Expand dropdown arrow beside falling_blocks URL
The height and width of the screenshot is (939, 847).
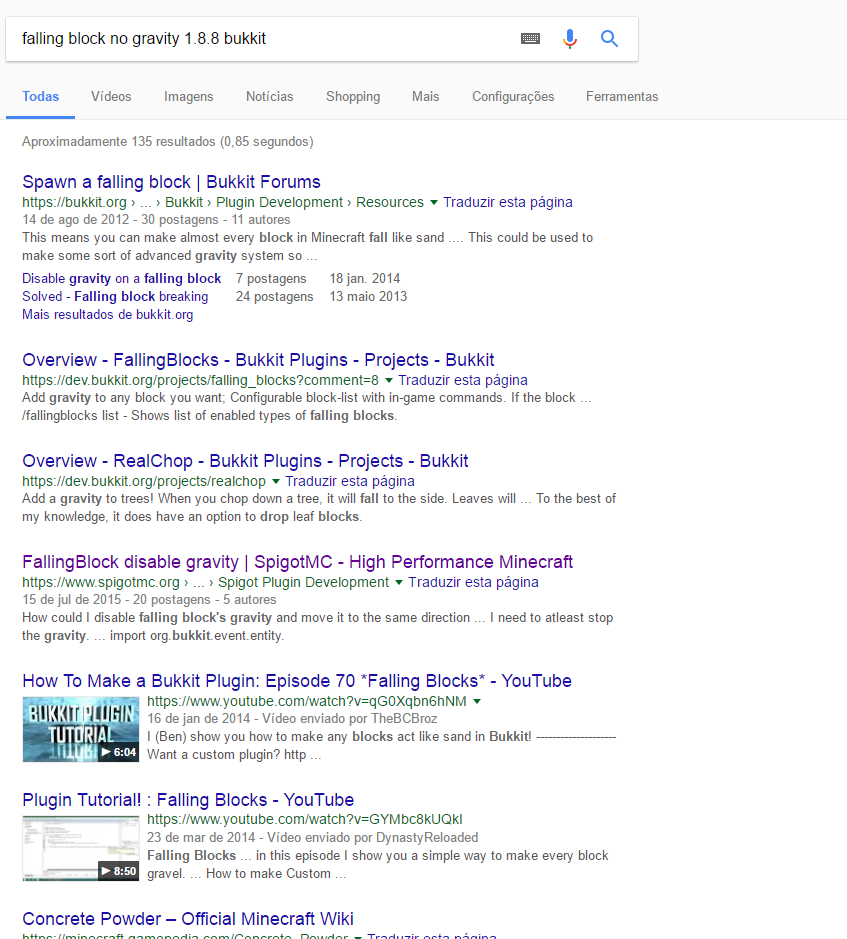tap(389, 380)
